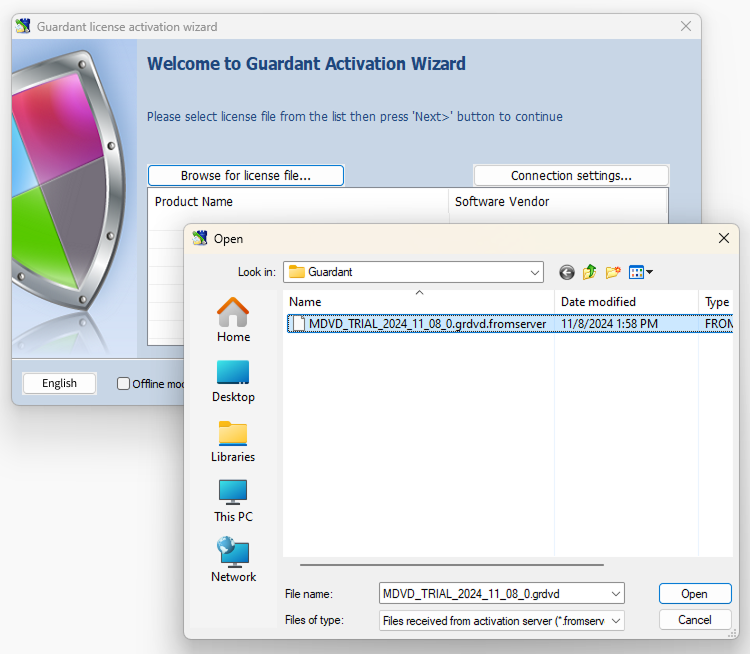750x654 pixels.
Task: Open the View Menu icon dropdown
Action: [641, 272]
